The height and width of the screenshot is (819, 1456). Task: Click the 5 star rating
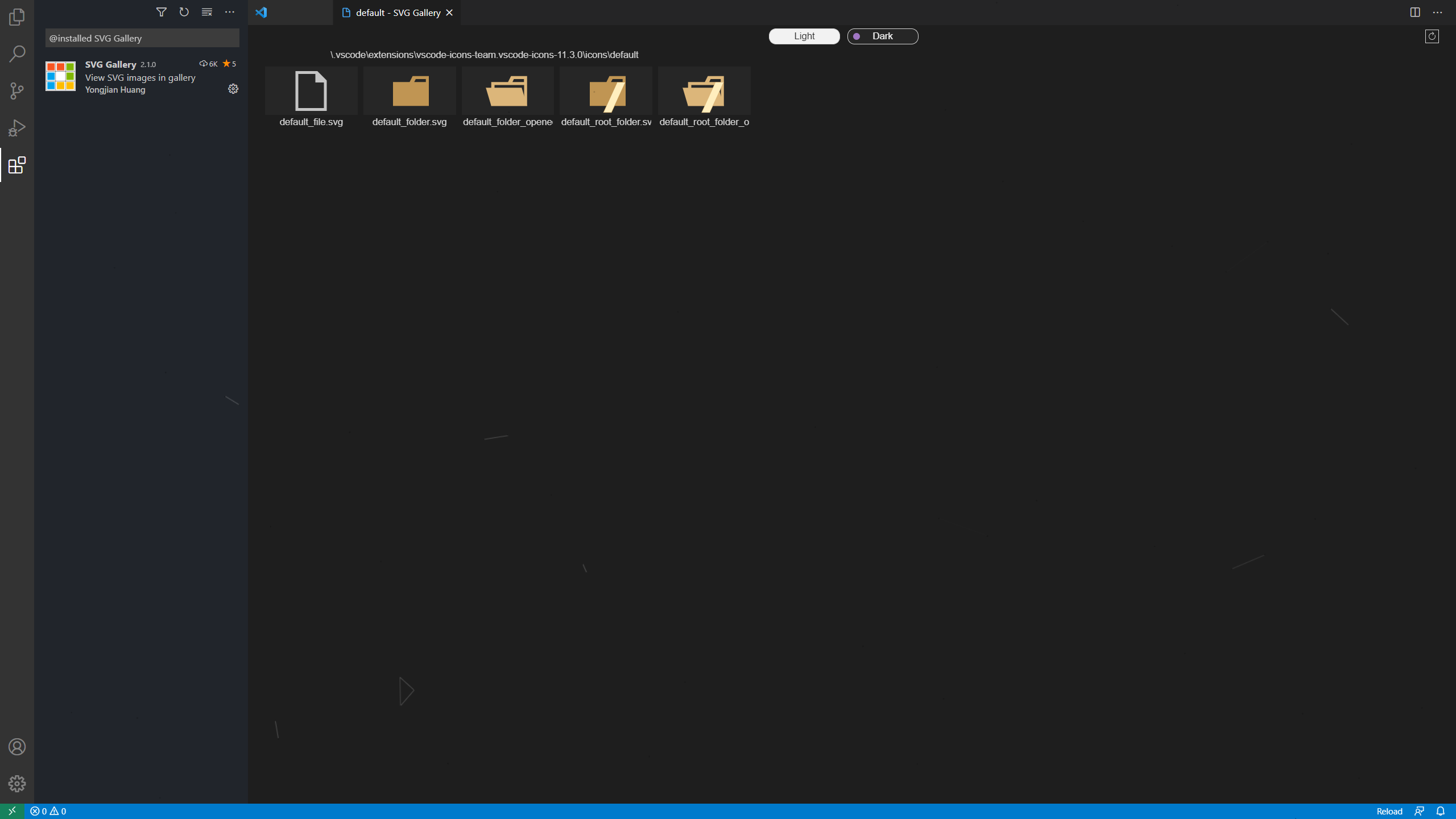coord(229,64)
